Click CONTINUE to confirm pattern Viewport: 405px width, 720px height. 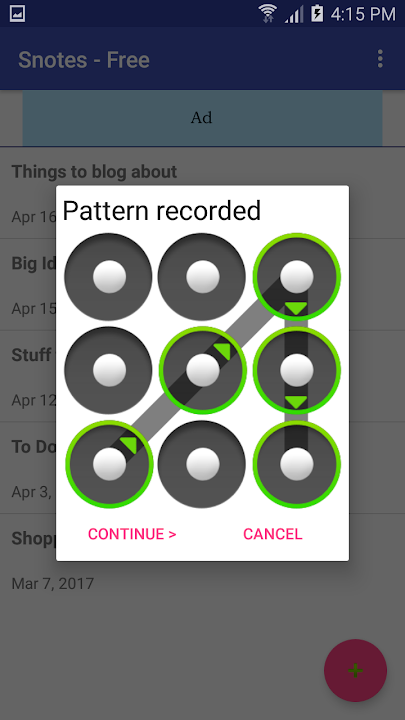click(x=132, y=534)
